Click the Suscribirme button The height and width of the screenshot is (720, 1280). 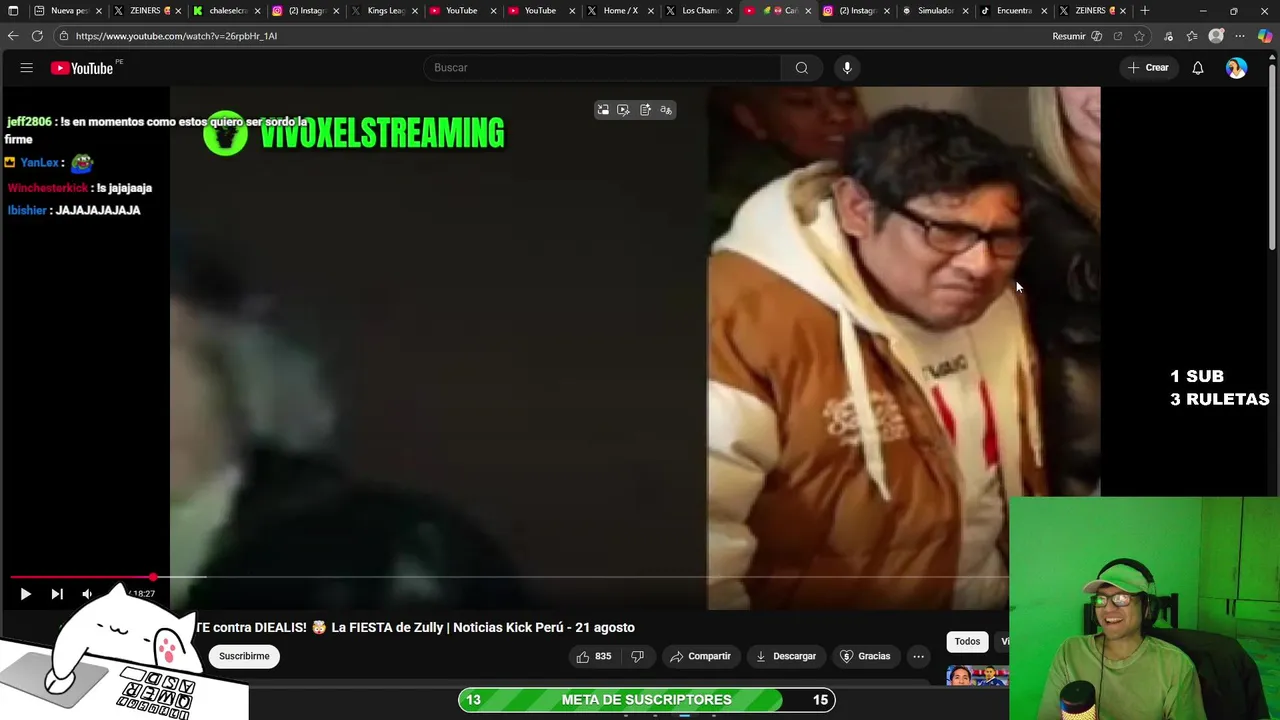(x=244, y=656)
